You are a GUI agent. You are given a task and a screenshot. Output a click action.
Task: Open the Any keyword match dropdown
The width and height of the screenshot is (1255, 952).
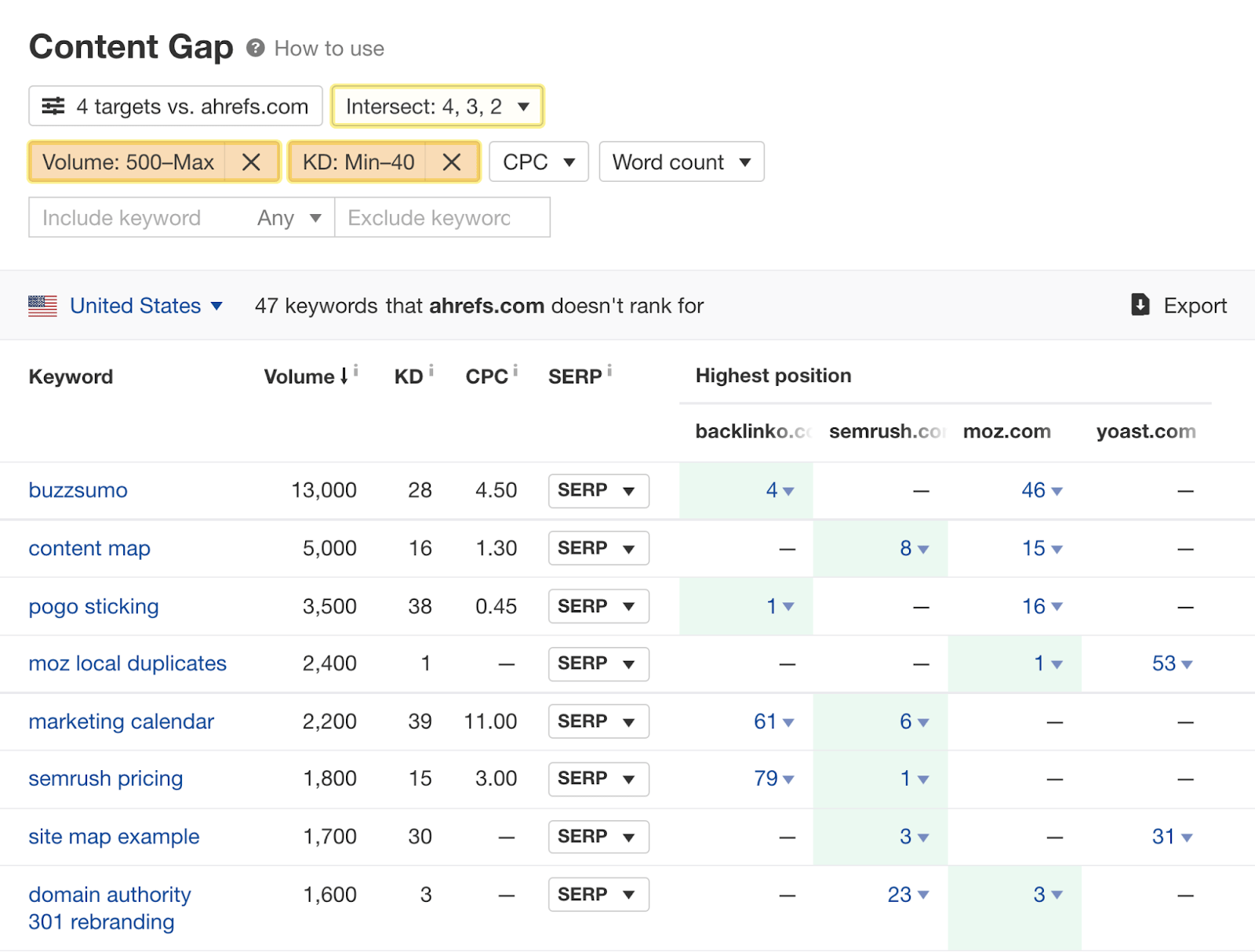[x=289, y=218]
